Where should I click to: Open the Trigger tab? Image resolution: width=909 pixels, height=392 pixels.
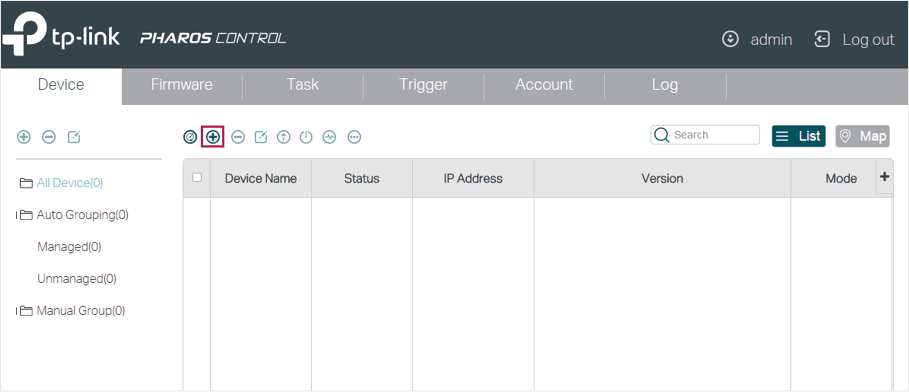423,85
